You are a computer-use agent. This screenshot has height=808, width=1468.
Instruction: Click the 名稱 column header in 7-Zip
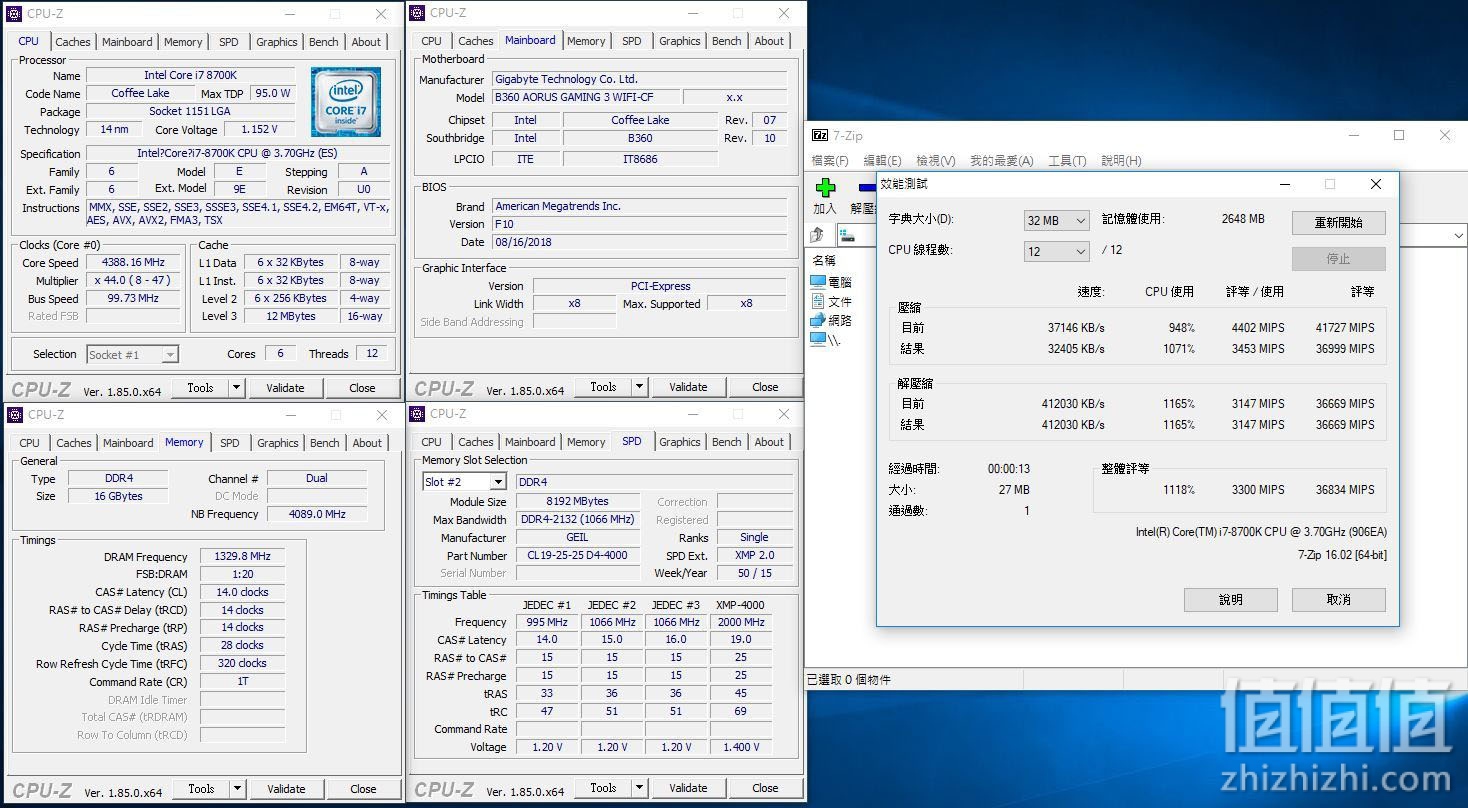click(x=824, y=261)
